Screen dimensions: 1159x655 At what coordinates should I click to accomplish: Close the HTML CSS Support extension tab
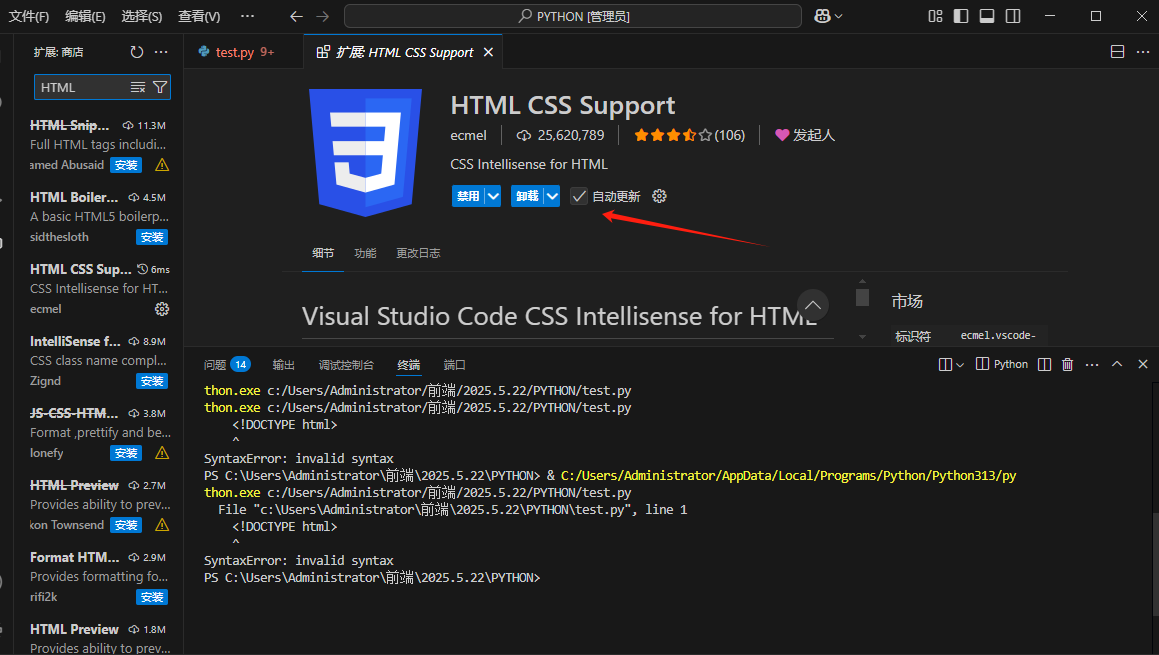[488, 52]
